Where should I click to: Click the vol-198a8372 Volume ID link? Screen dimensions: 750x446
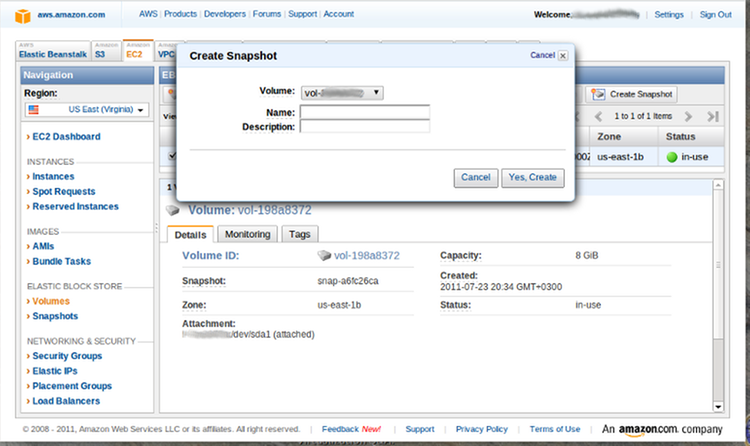coord(366,256)
